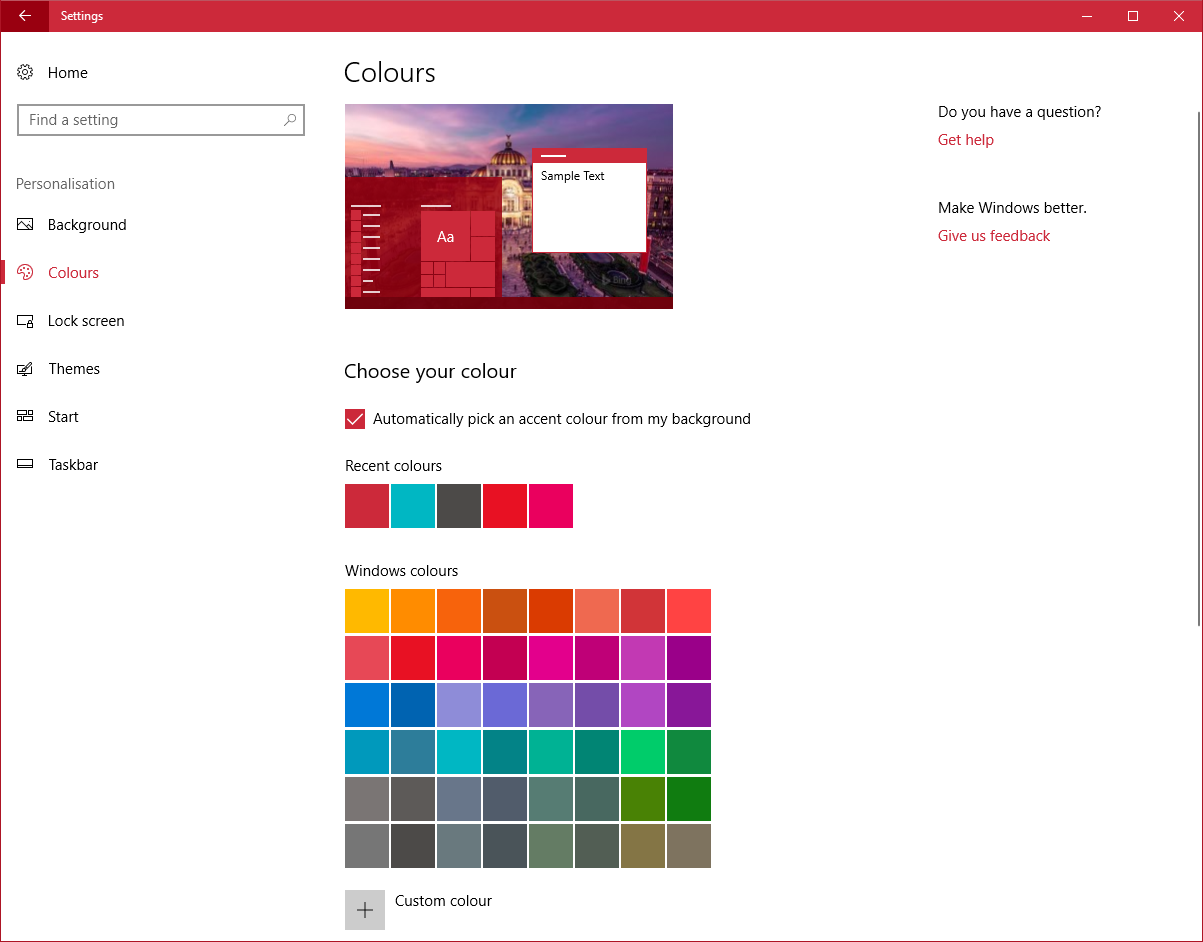The image size is (1203, 942).
Task: Pick the olive swatch in the last row
Action: click(x=643, y=846)
